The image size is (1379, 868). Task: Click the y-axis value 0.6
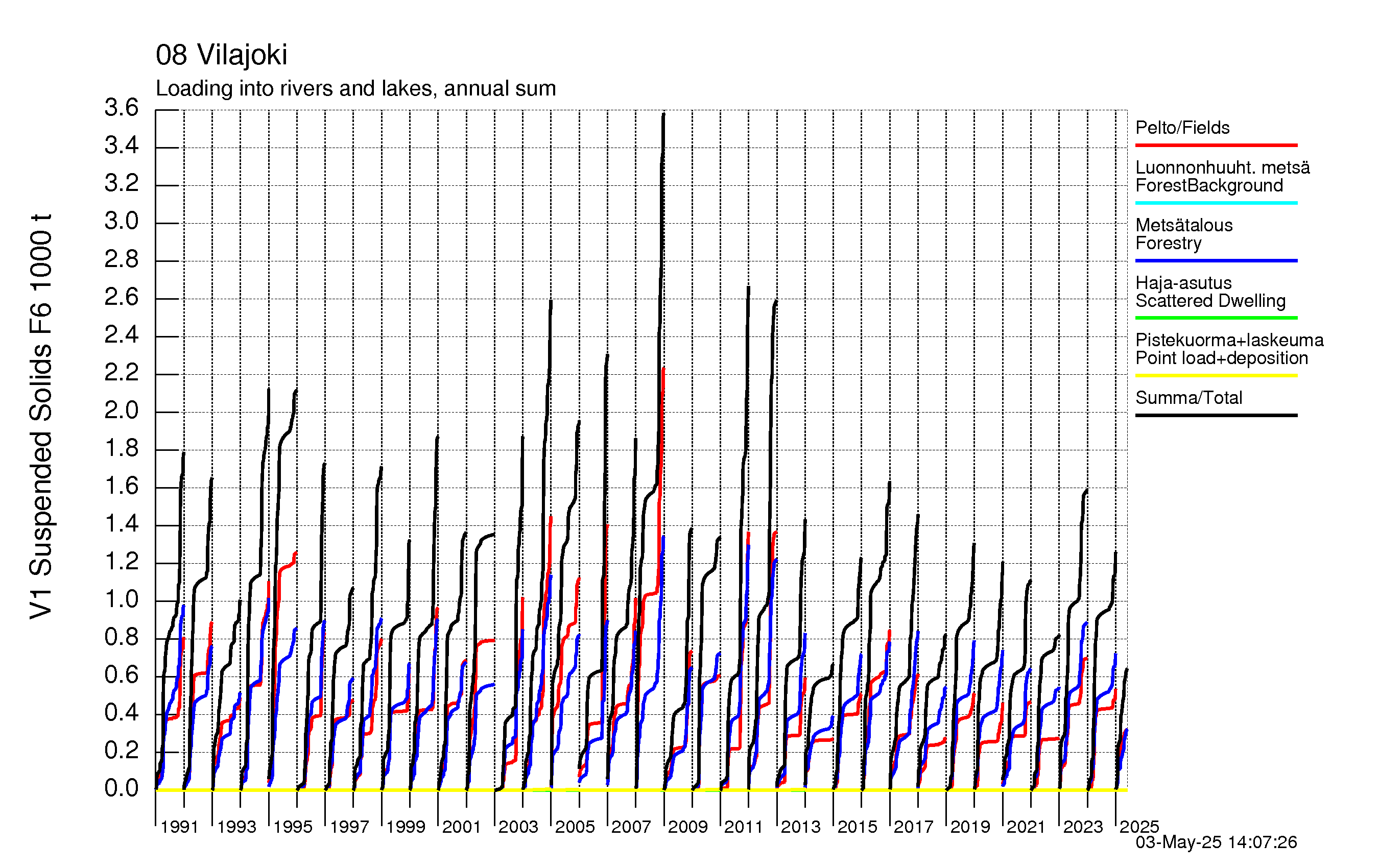coord(122,675)
